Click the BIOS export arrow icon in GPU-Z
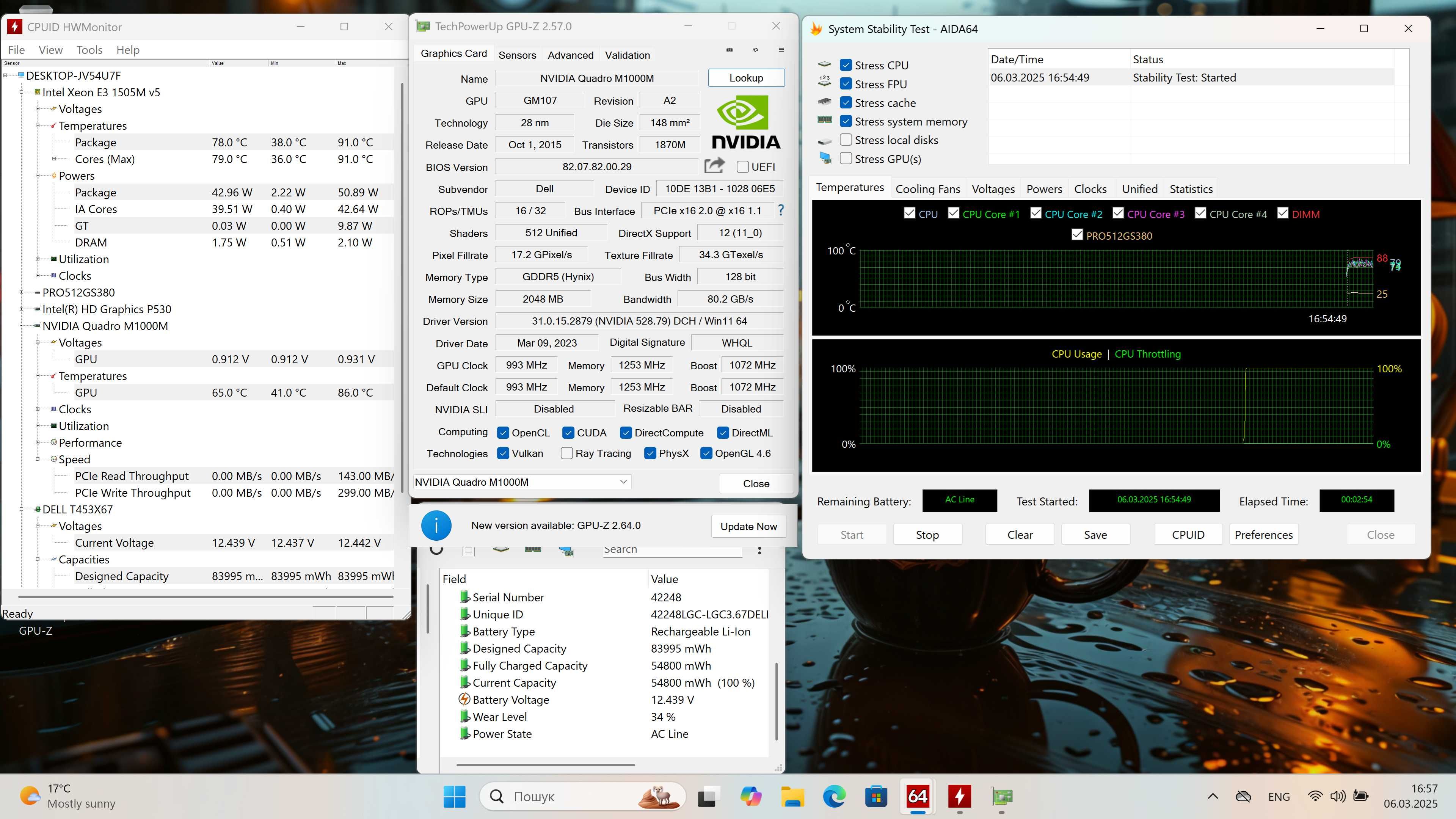The width and height of the screenshot is (1456, 819). click(714, 166)
